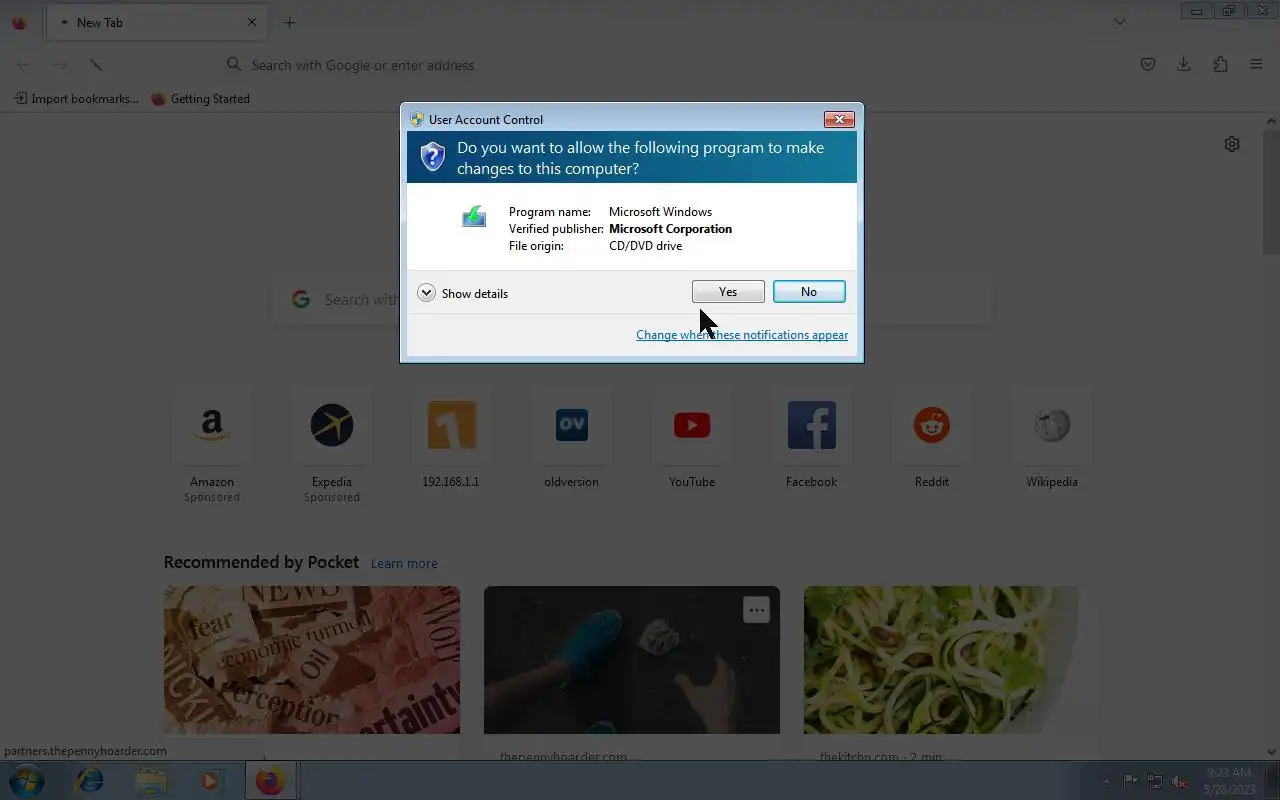Close the New Tab tab
The height and width of the screenshot is (800, 1280).
(x=252, y=22)
